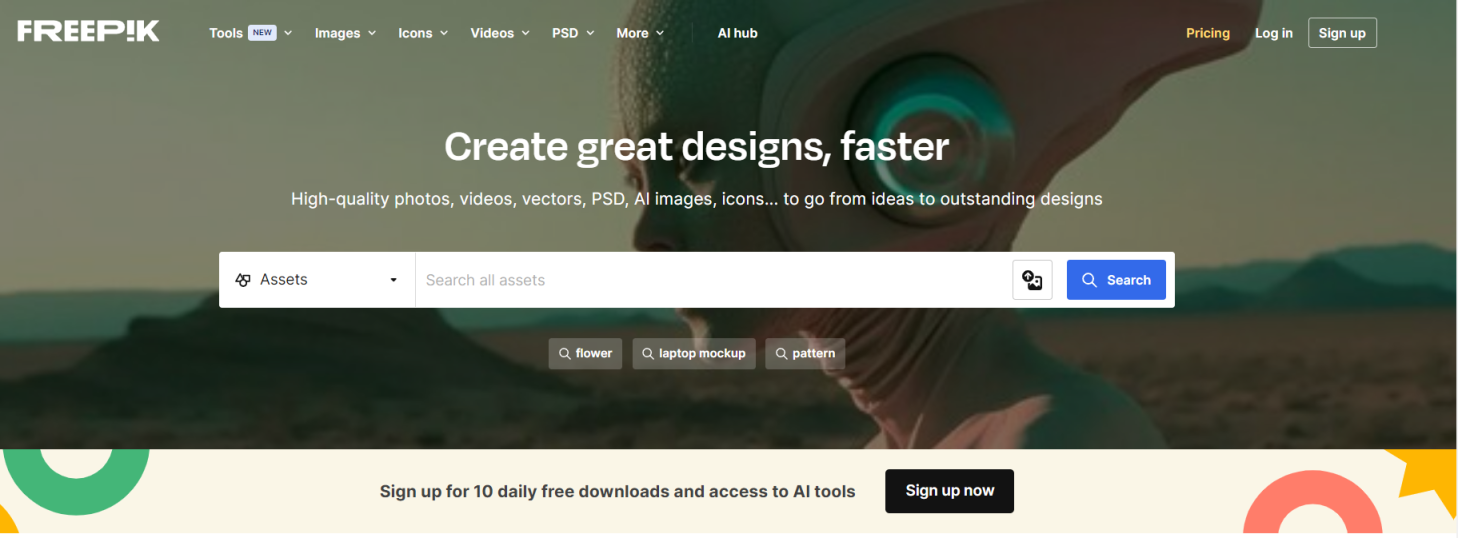Go to AI hub
This screenshot has height=538, width=1458.
pos(737,33)
